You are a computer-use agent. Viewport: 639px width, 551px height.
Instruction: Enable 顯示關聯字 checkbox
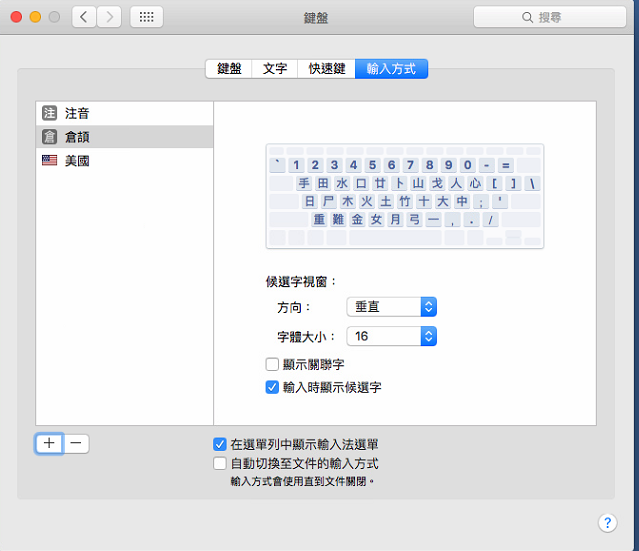[x=272, y=364]
